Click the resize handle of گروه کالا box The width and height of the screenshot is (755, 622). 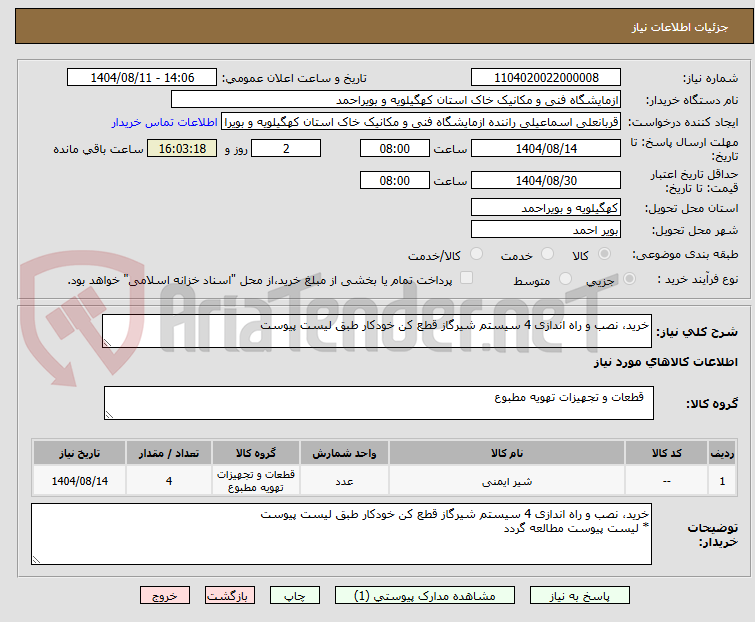[x=109, y=415]
